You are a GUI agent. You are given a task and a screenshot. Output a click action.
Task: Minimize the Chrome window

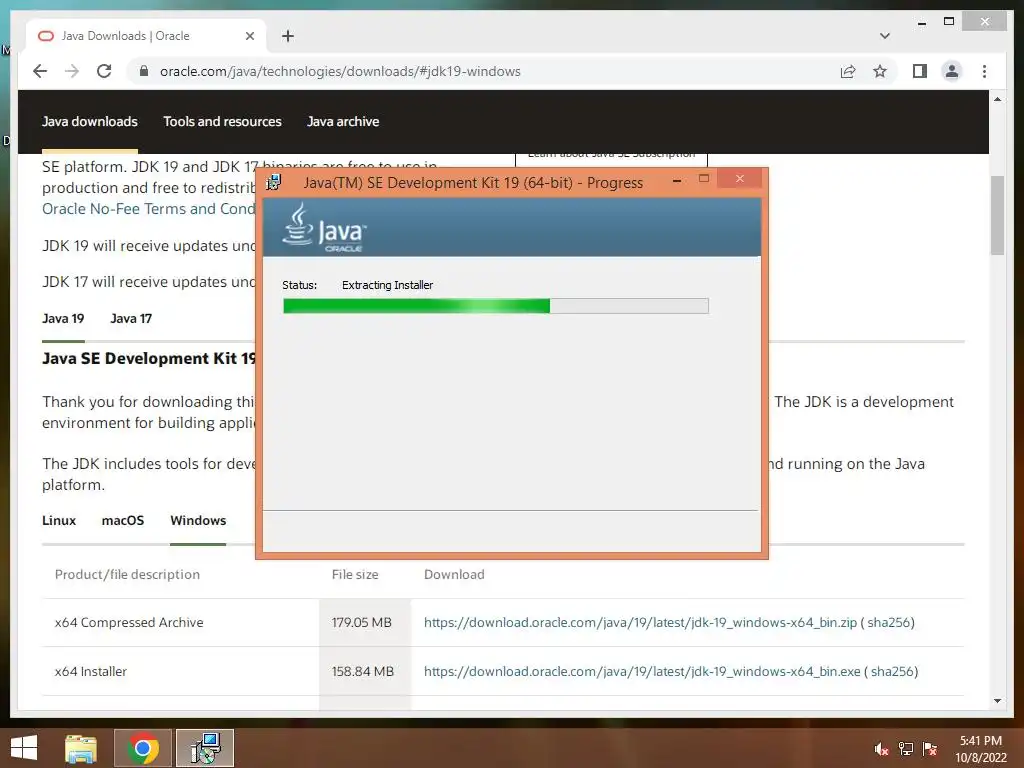(x=921, y=22)
